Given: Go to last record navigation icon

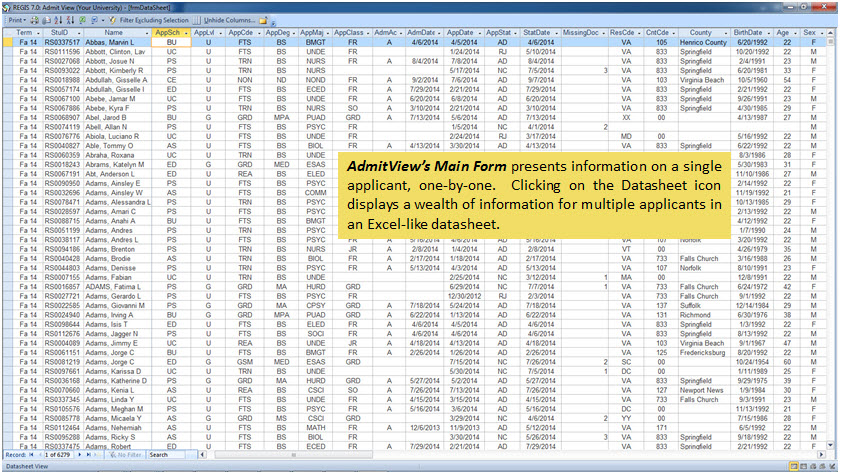Looking at the screenshot, I should tap(88, 455).
